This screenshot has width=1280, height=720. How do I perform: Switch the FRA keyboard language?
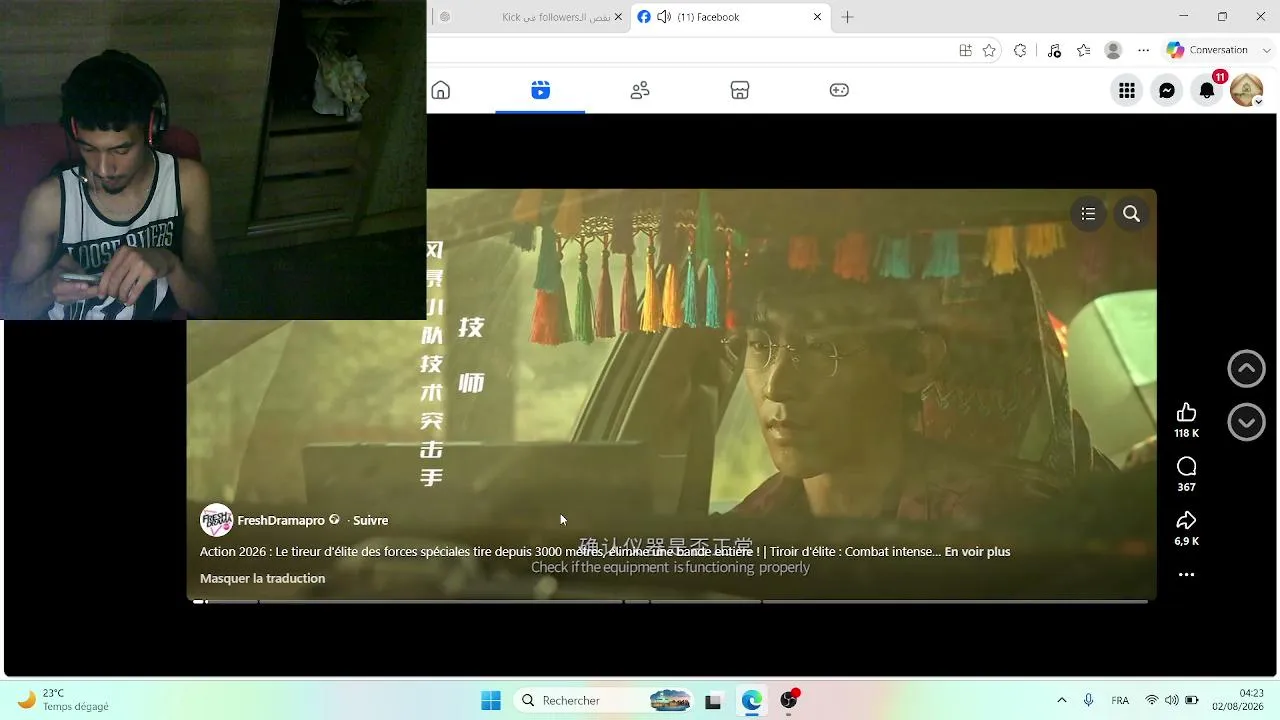click(1120, 701)
